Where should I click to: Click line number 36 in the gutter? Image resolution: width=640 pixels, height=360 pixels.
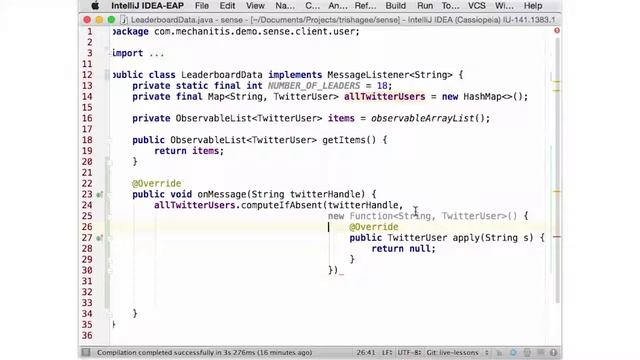pos(87,336)
